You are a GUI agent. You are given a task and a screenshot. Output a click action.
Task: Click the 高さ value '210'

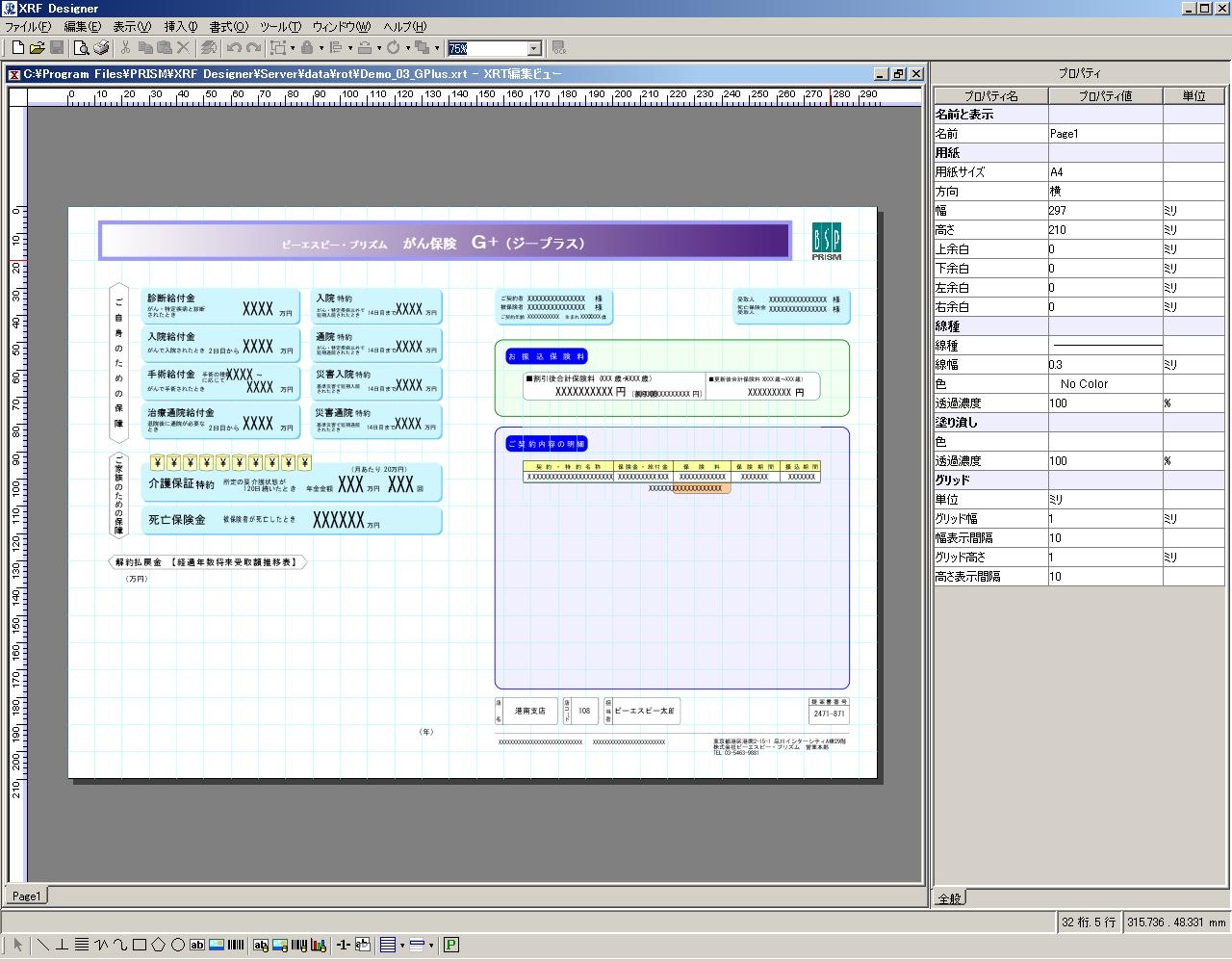point(1105,229)
